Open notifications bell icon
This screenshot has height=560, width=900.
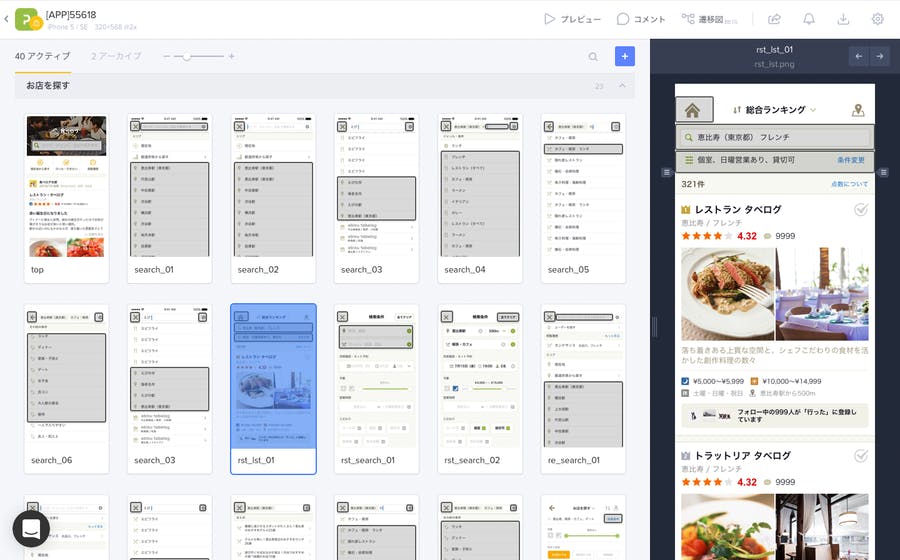pos(809,19)
